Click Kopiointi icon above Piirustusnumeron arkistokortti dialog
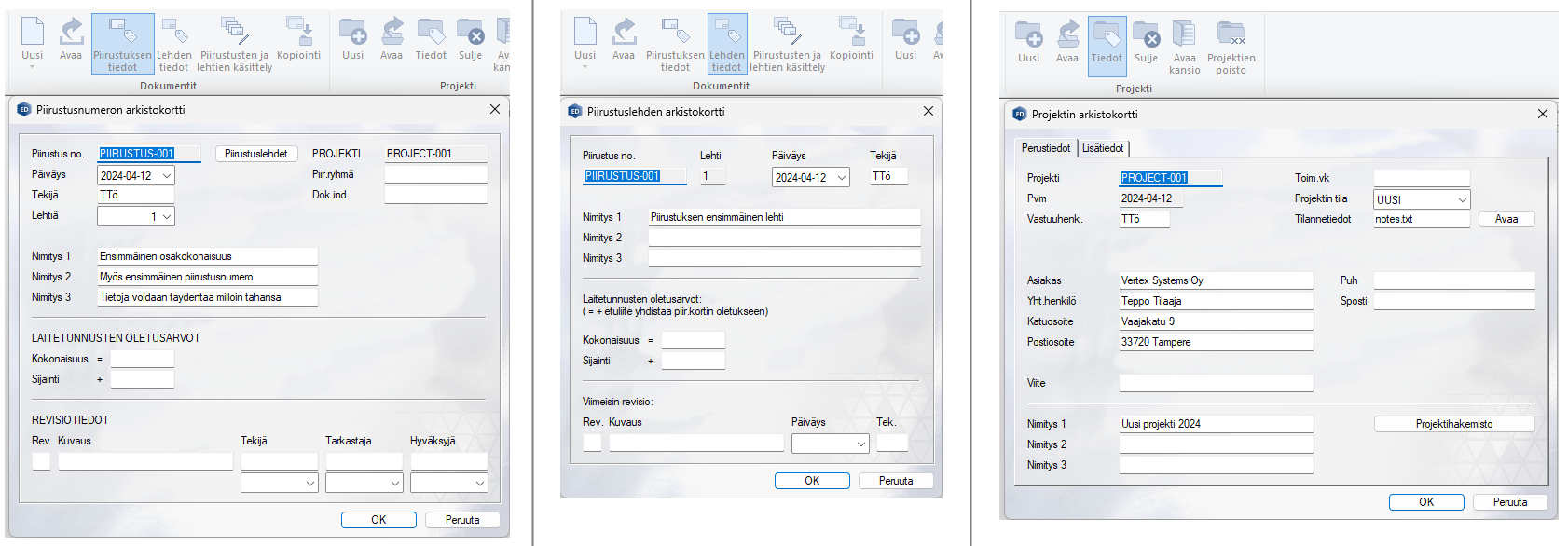Viewport: 1568px width, 546px height. [x=298, y=39]
